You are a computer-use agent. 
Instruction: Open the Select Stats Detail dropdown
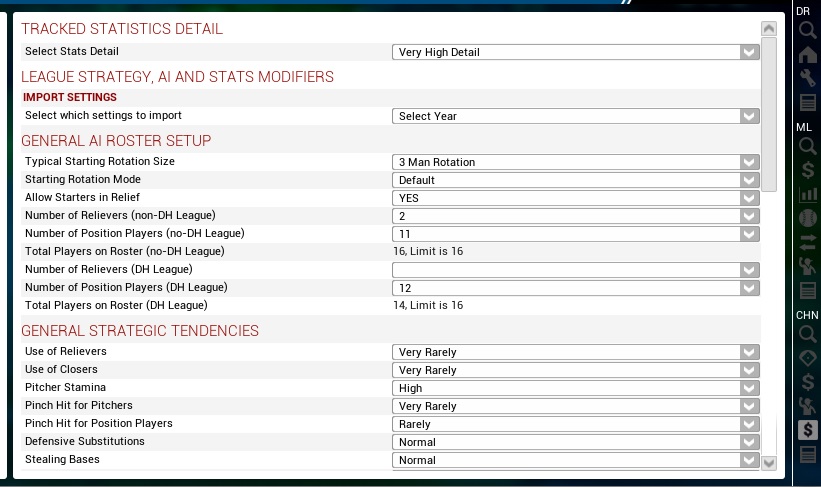click(x=575, y=53)
